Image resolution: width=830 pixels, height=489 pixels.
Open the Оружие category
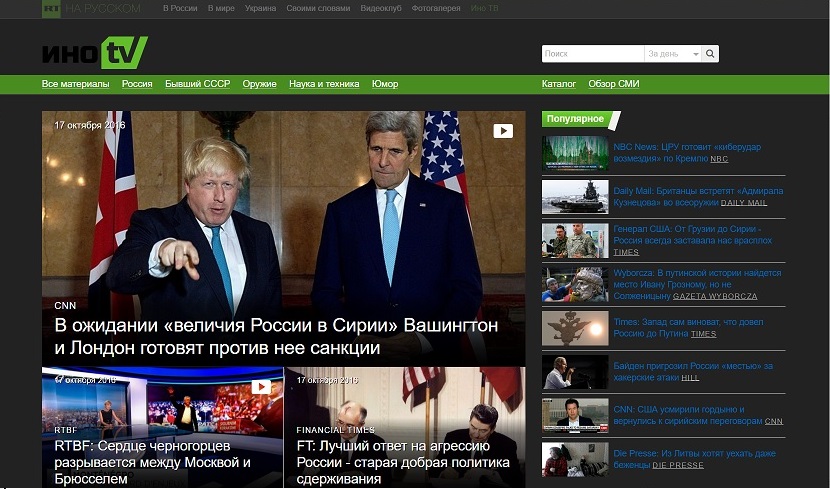coord(259,84)
